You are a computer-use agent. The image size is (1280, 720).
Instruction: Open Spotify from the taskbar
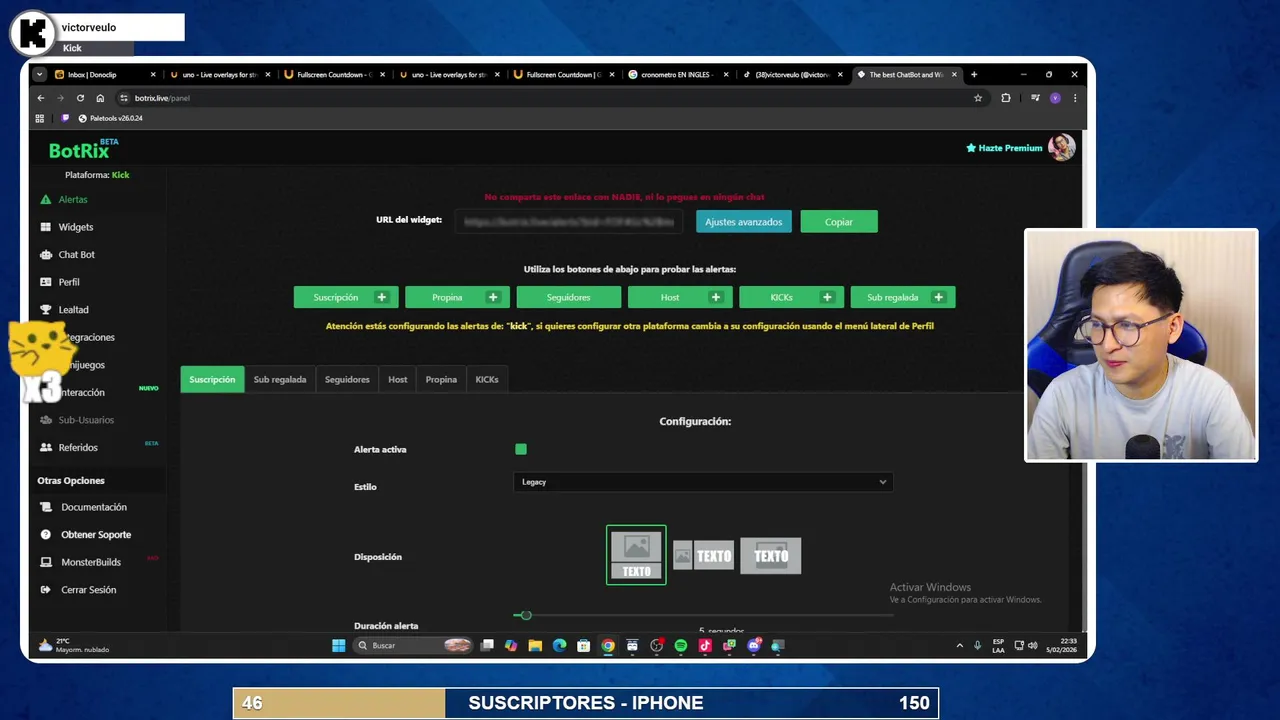tap(681, 646)
